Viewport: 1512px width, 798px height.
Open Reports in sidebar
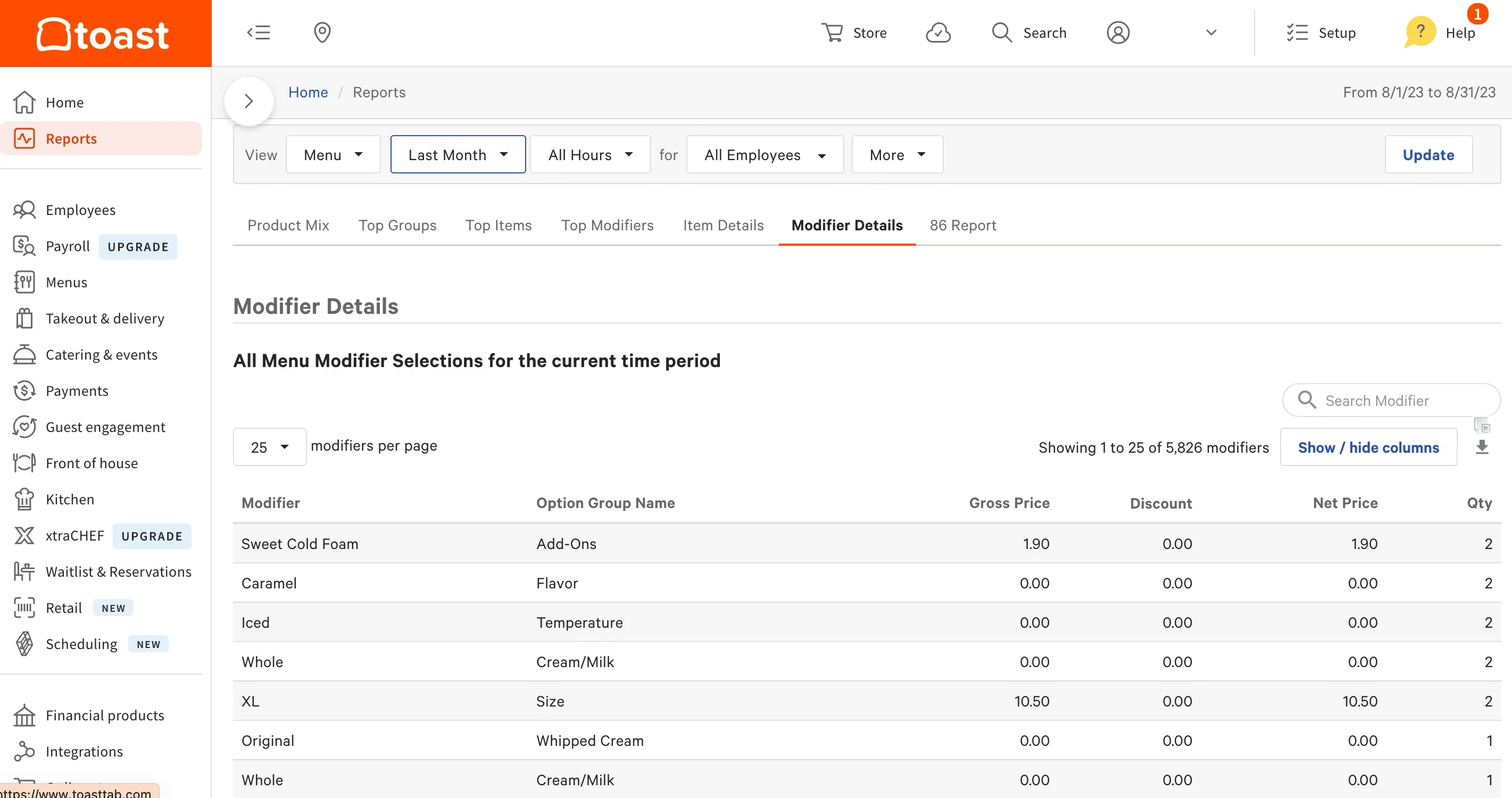click(x=101, y=138)
